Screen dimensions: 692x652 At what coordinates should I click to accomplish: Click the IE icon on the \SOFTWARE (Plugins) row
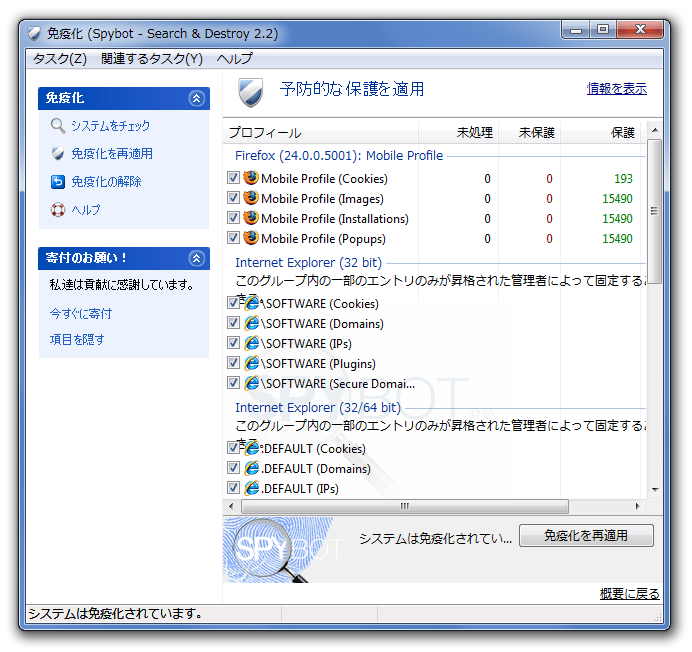(x=252, y=363)
